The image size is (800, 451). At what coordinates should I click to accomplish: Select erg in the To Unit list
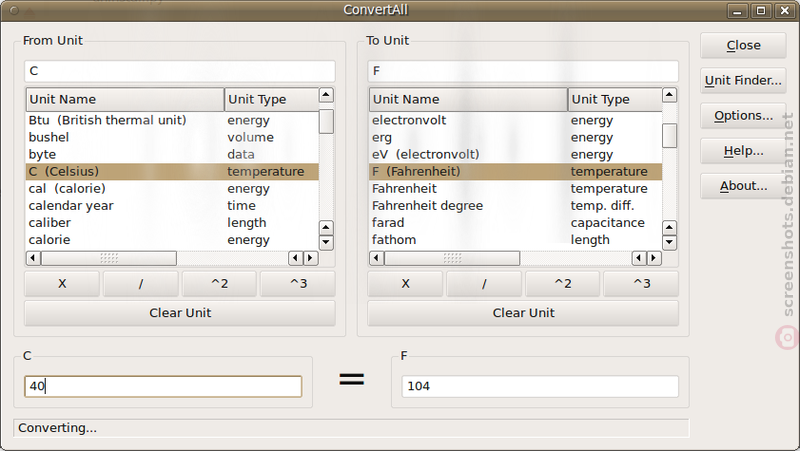point(516,137)
